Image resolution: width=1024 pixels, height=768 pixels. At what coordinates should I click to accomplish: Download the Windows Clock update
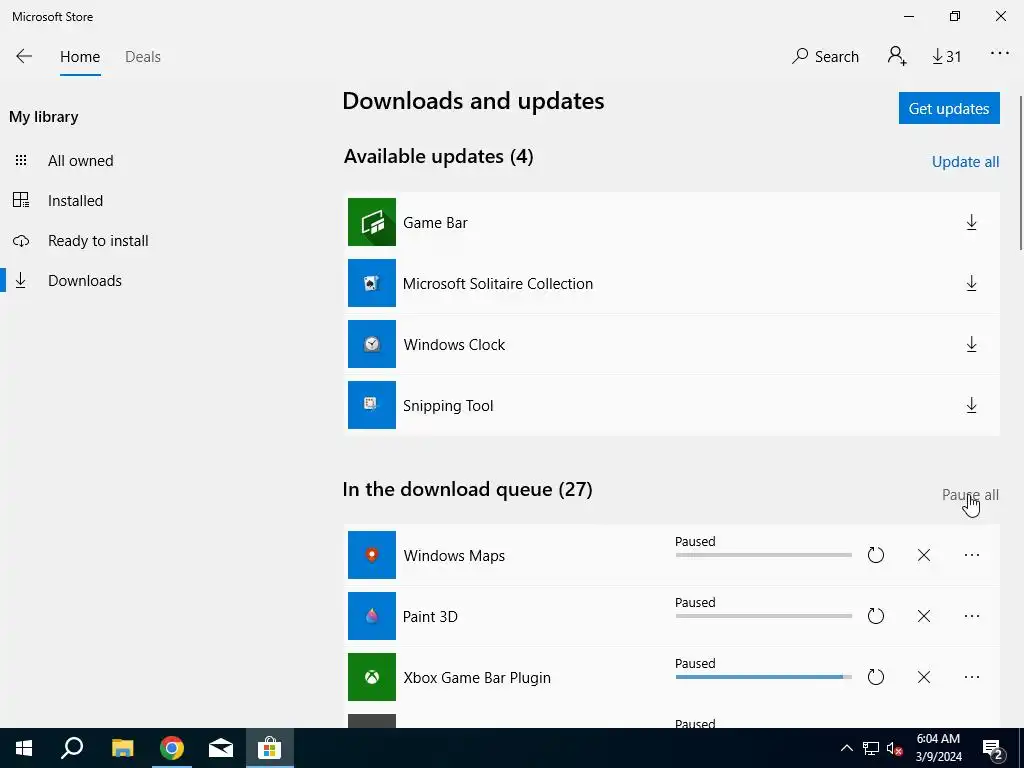click(x=971, y=345)
